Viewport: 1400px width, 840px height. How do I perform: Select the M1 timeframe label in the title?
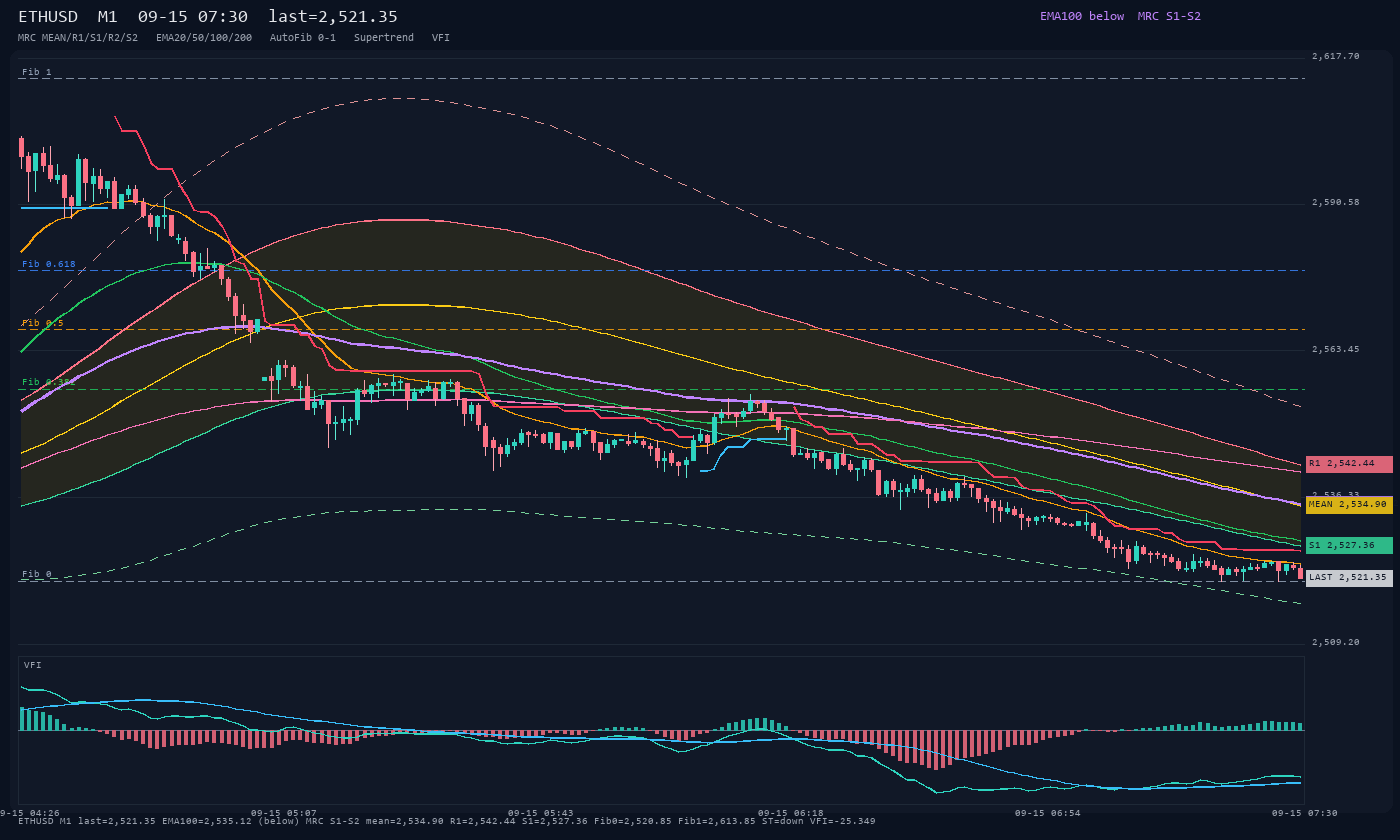click(x=108, y=16)
